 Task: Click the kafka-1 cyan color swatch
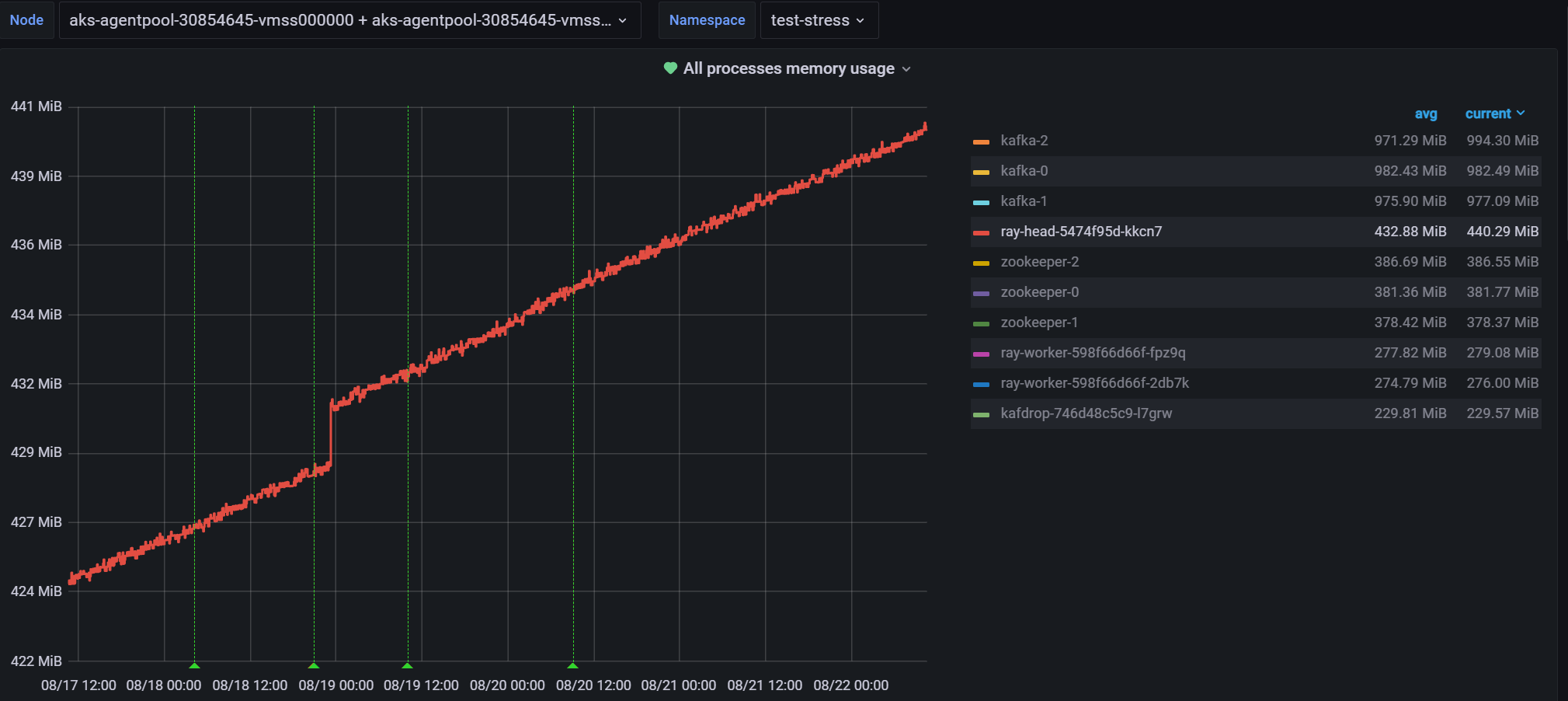click(x=981, y=202)
